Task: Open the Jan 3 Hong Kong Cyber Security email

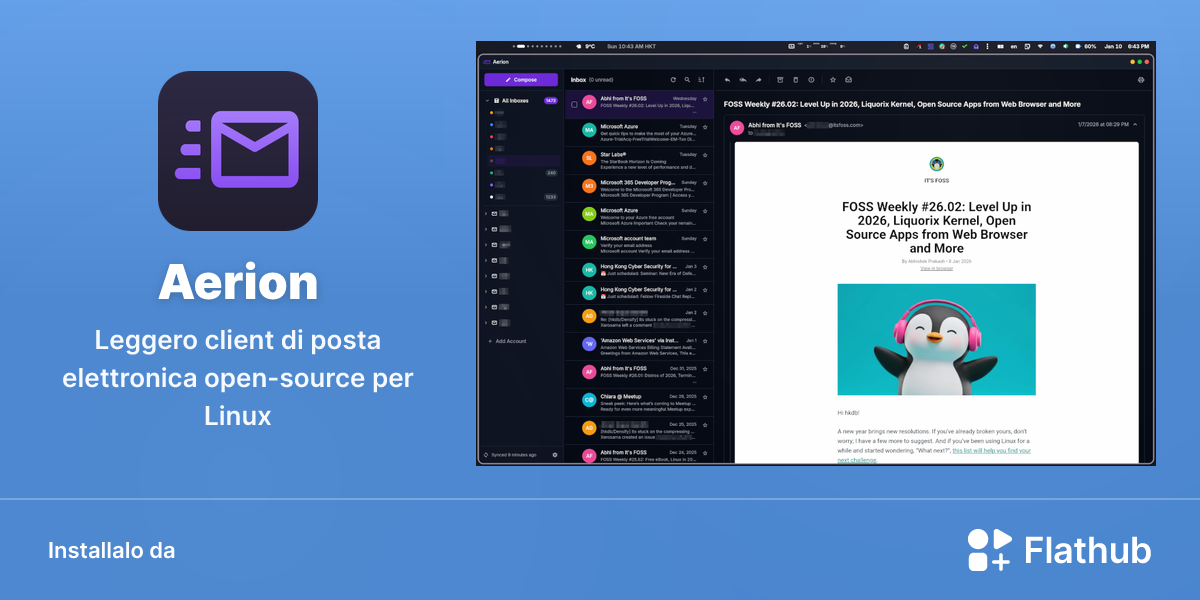Action: 640,271
